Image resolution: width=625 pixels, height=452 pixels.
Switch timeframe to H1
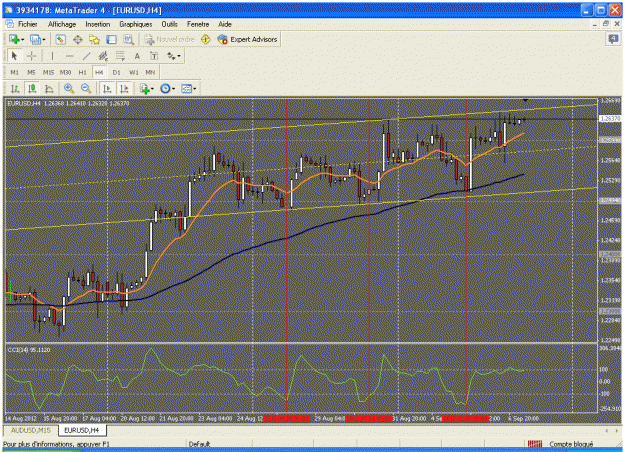(x=82, y=72)
